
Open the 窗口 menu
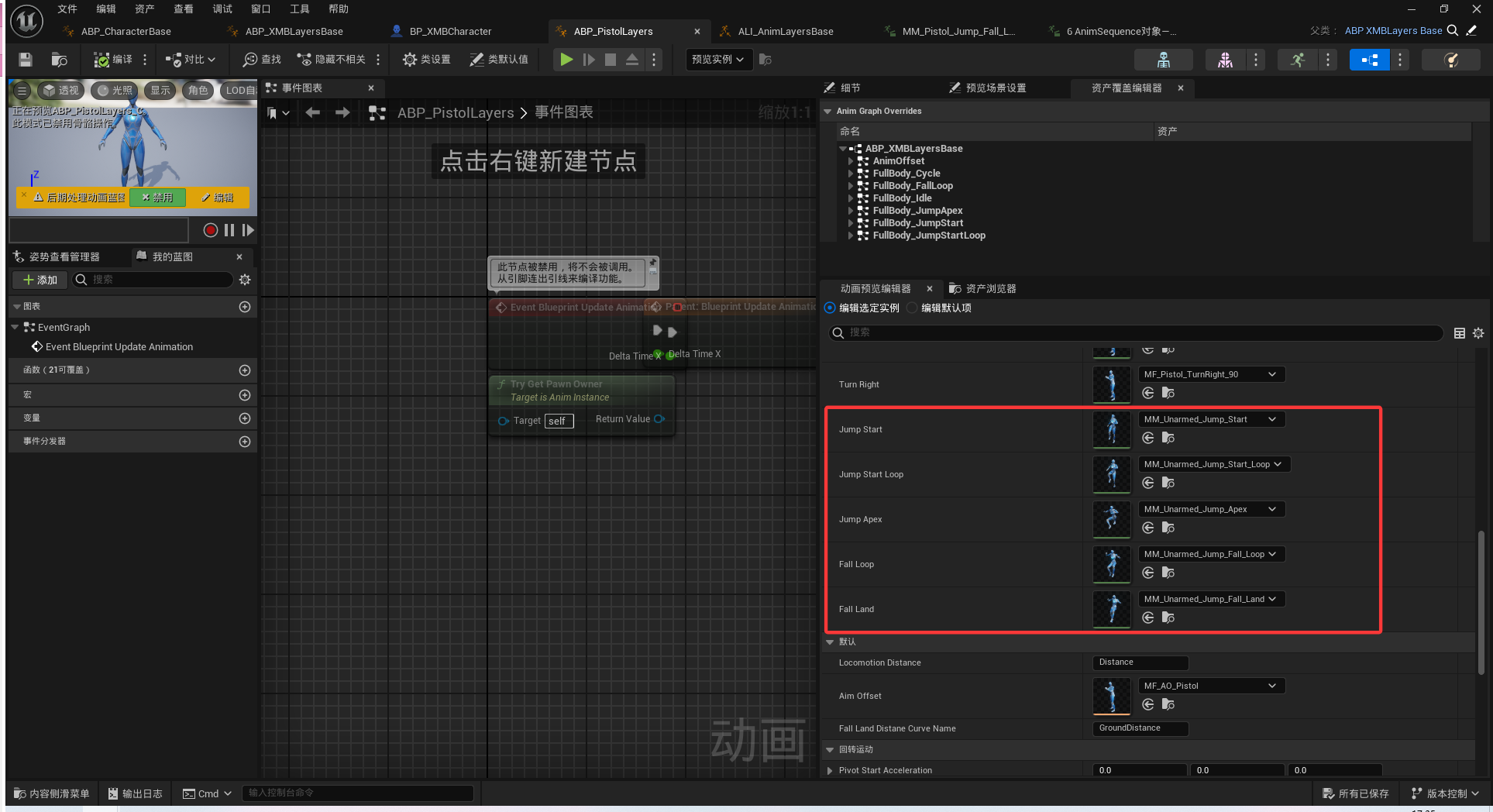pyautogui.click(x=261, y=9)
